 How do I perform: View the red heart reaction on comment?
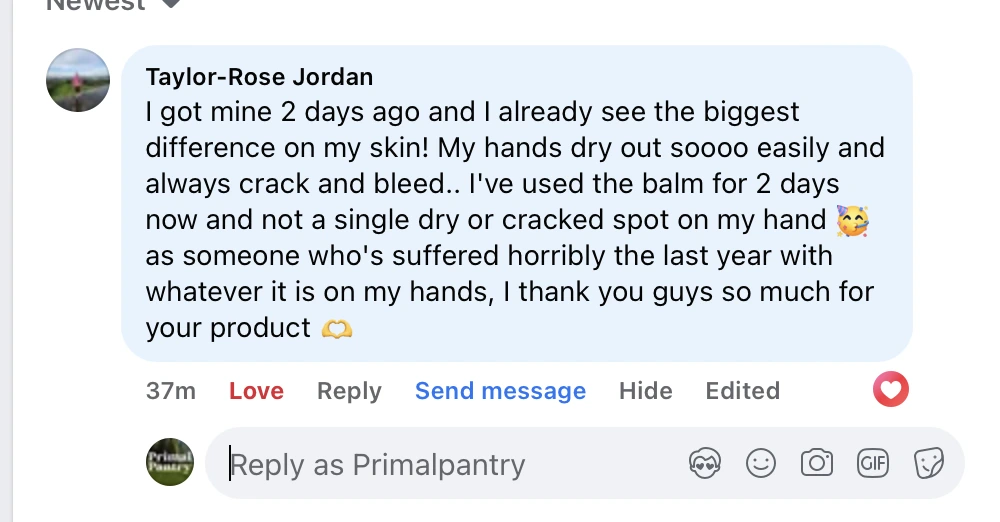coord(891,389)
